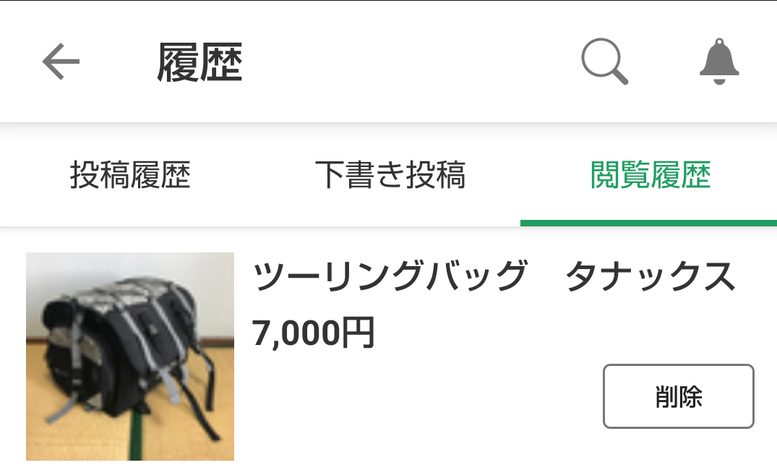
Task: Click the 履歴 page title
Action: (200, 62)
